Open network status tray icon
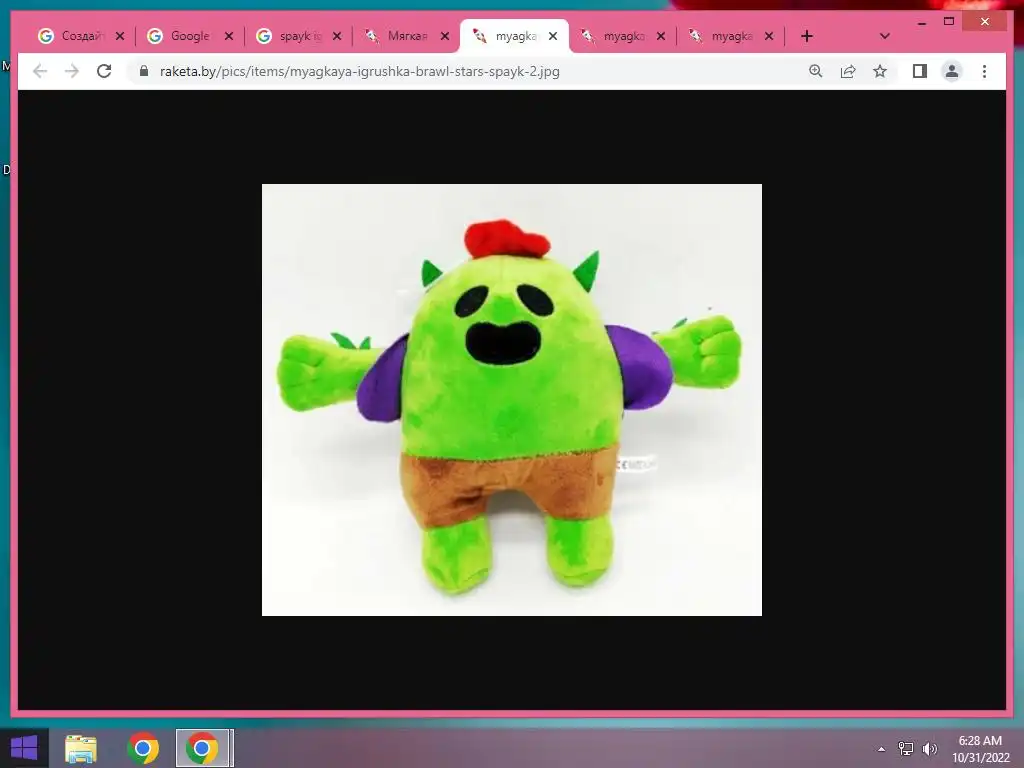The width and height of the screenshot is (1024, 768). pos(906,749)
